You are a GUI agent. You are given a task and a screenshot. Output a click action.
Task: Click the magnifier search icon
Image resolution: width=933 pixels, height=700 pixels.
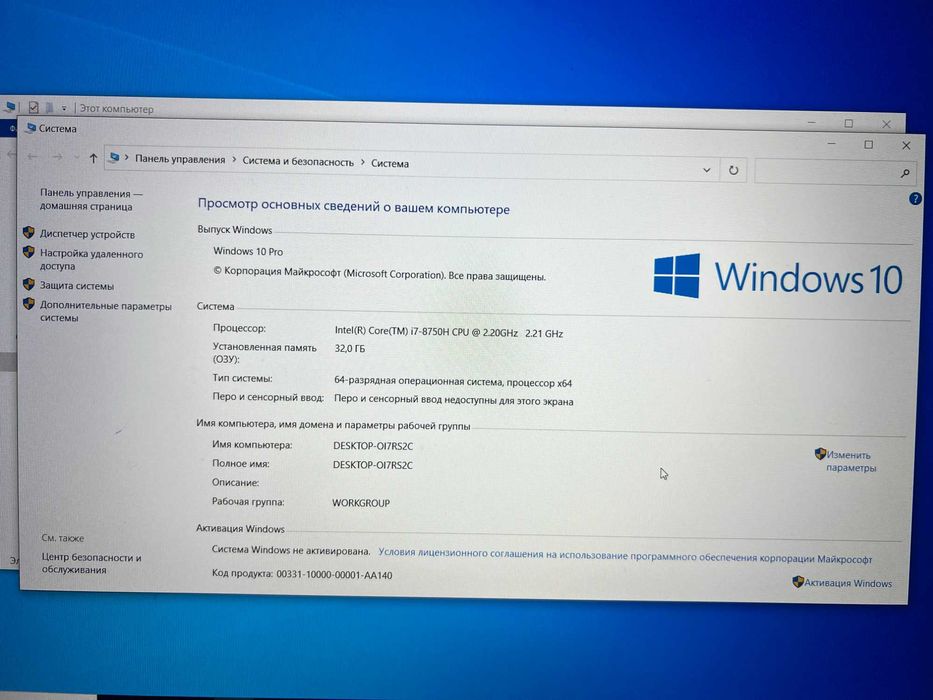pyautogui.click(x=905, y=173)
